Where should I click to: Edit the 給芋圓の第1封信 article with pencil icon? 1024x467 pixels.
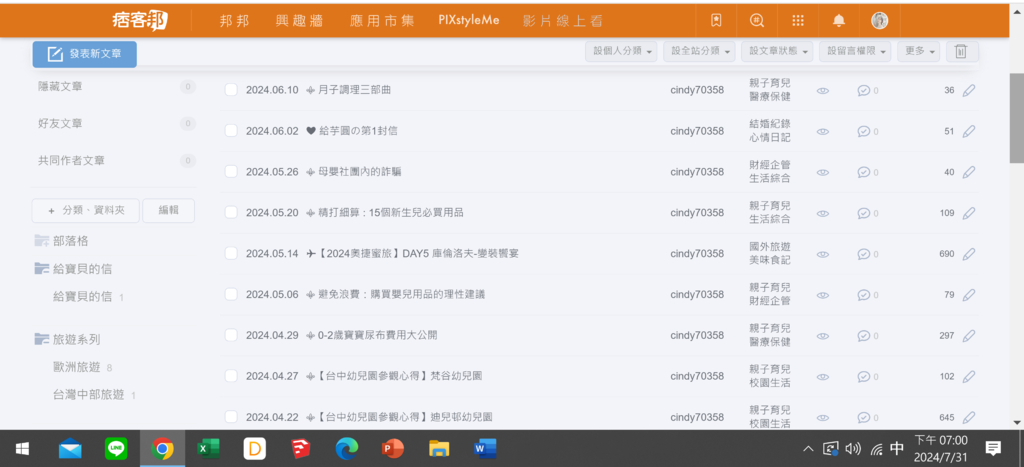pos(968,131)
